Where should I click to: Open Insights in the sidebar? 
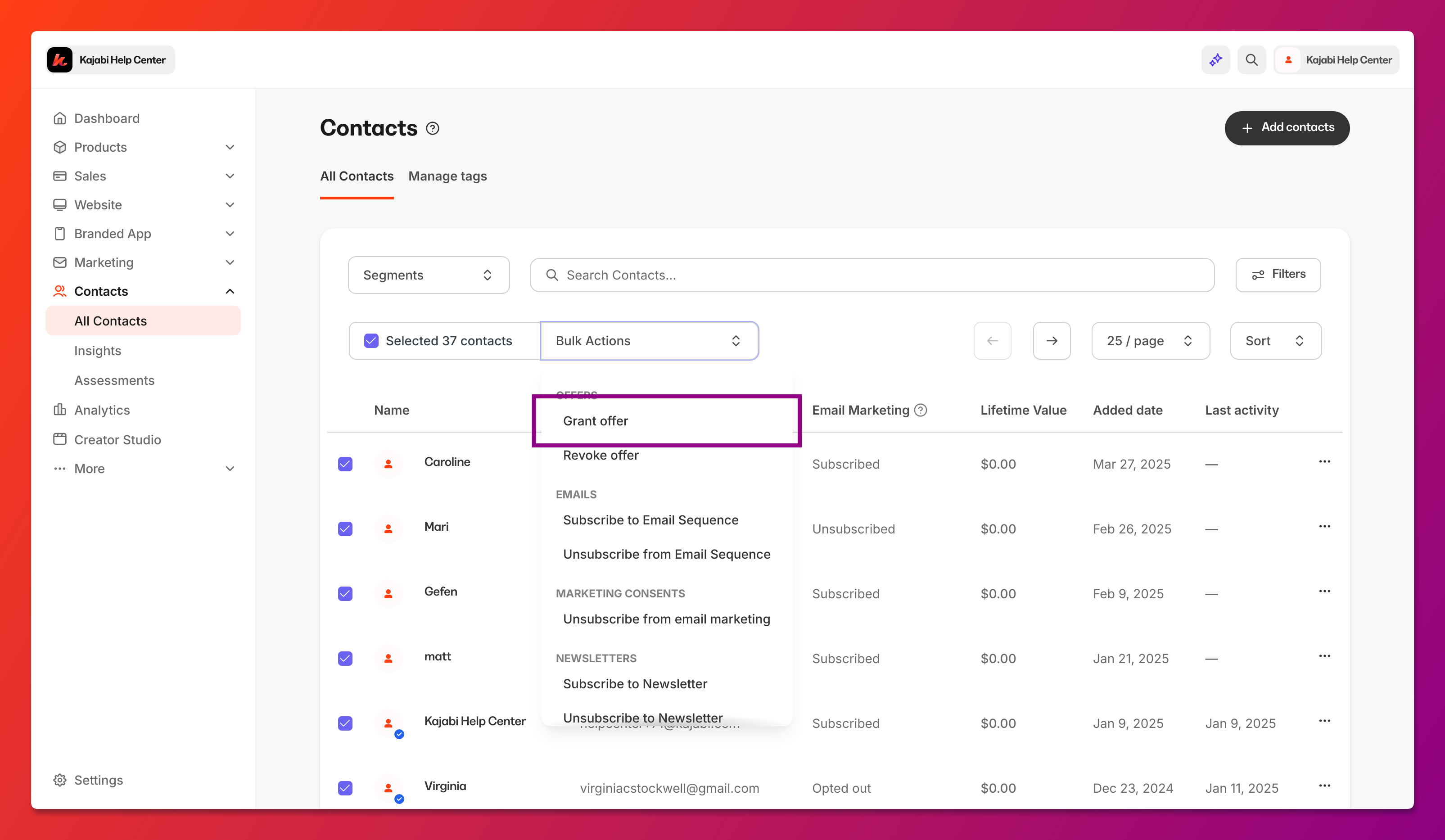[x=98, y=350]
